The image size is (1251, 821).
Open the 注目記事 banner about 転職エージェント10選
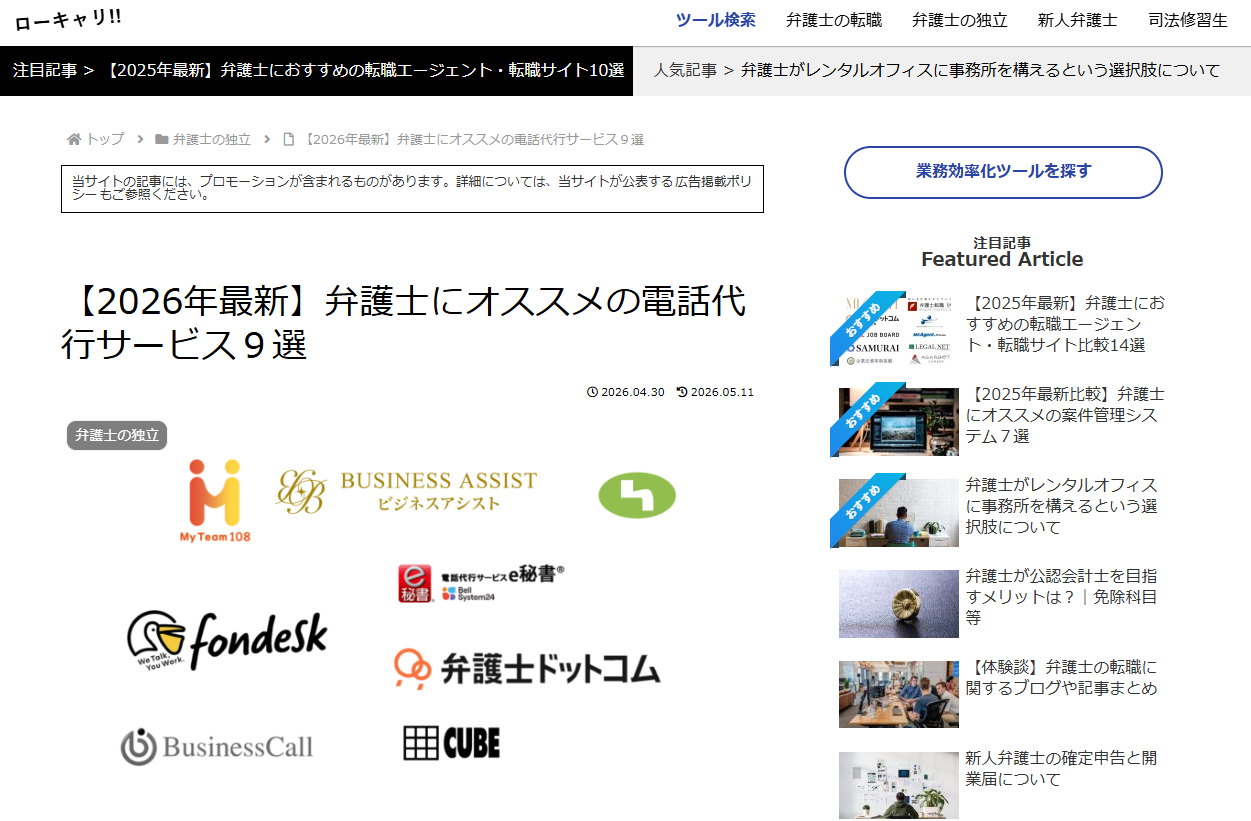point(316,71)
